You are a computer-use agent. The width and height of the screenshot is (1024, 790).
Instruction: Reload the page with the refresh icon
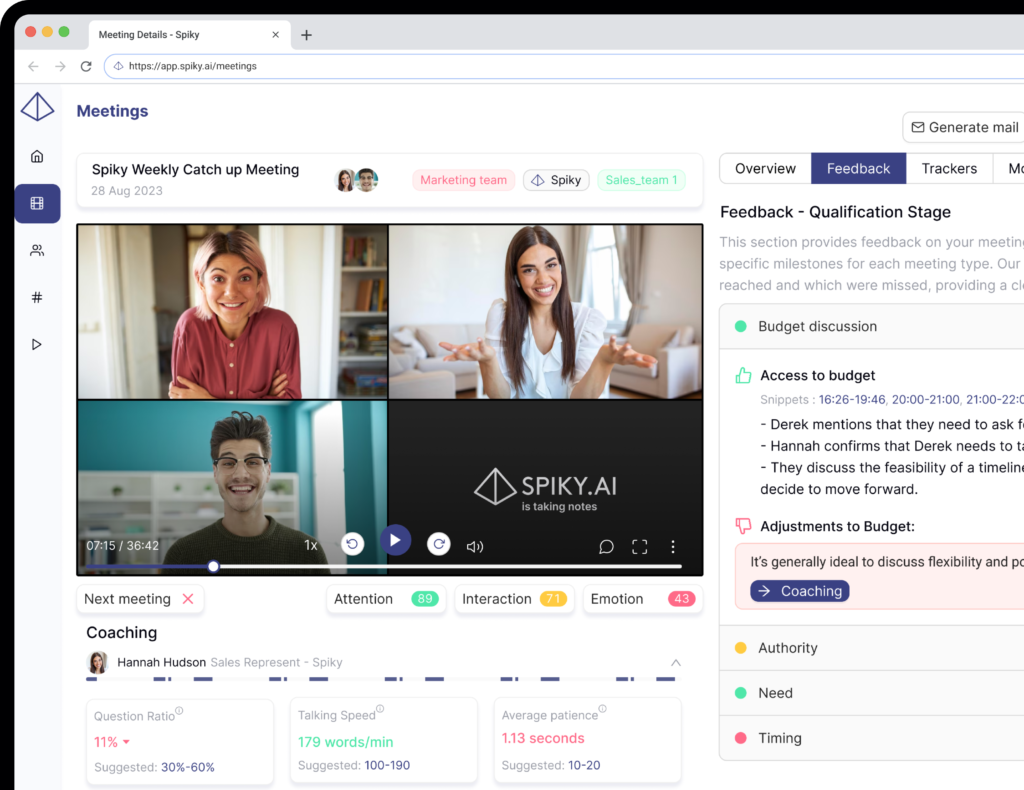[x=86, y=66]
